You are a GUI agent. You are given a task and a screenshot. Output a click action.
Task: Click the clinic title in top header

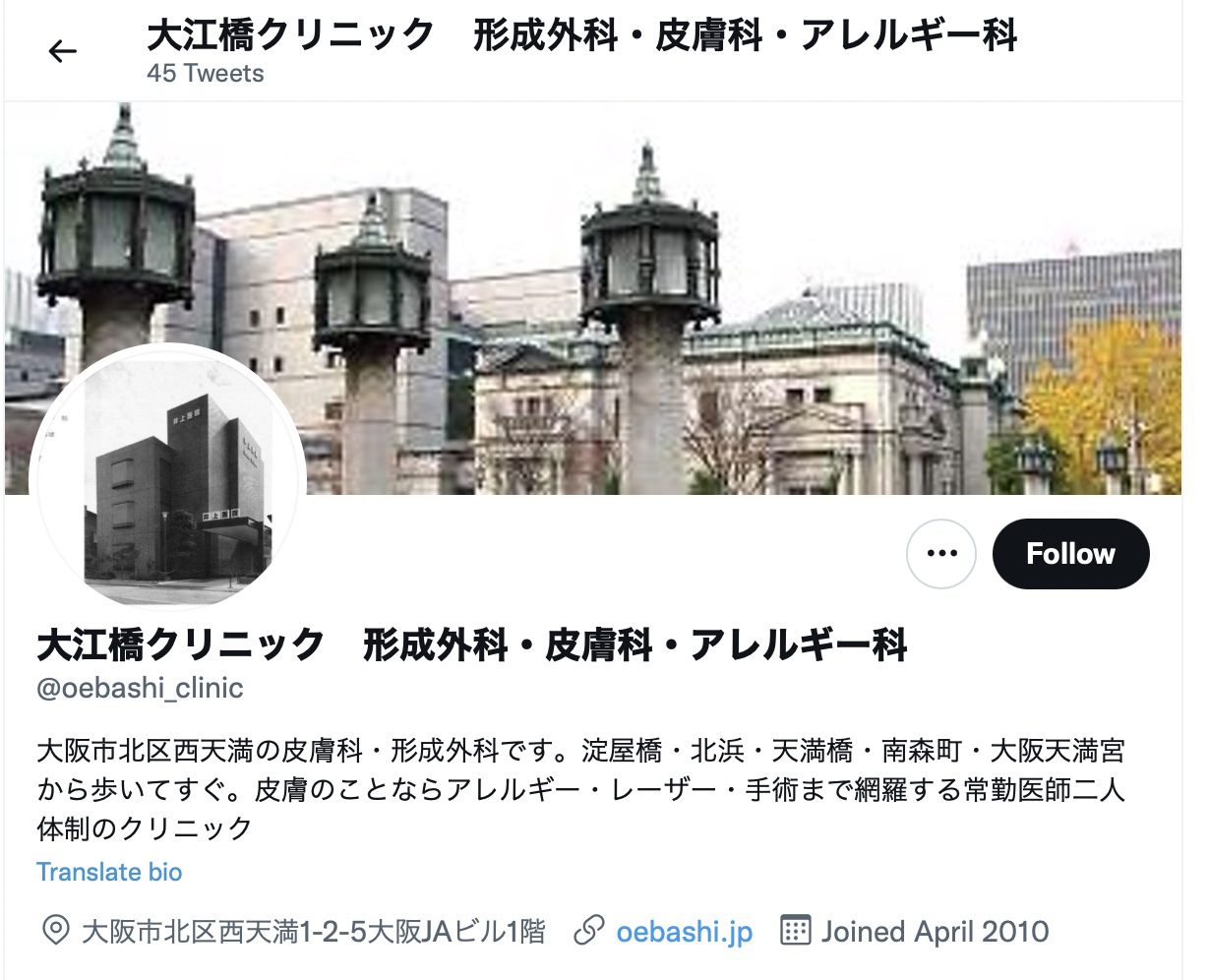pos(582,36)
